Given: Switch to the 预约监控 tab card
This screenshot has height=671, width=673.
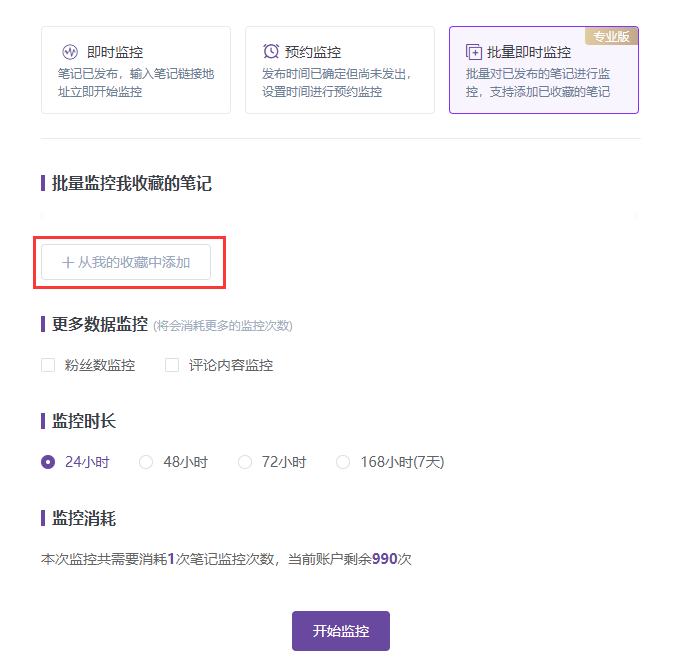Looking at the screenshot, I should (340, 70).
